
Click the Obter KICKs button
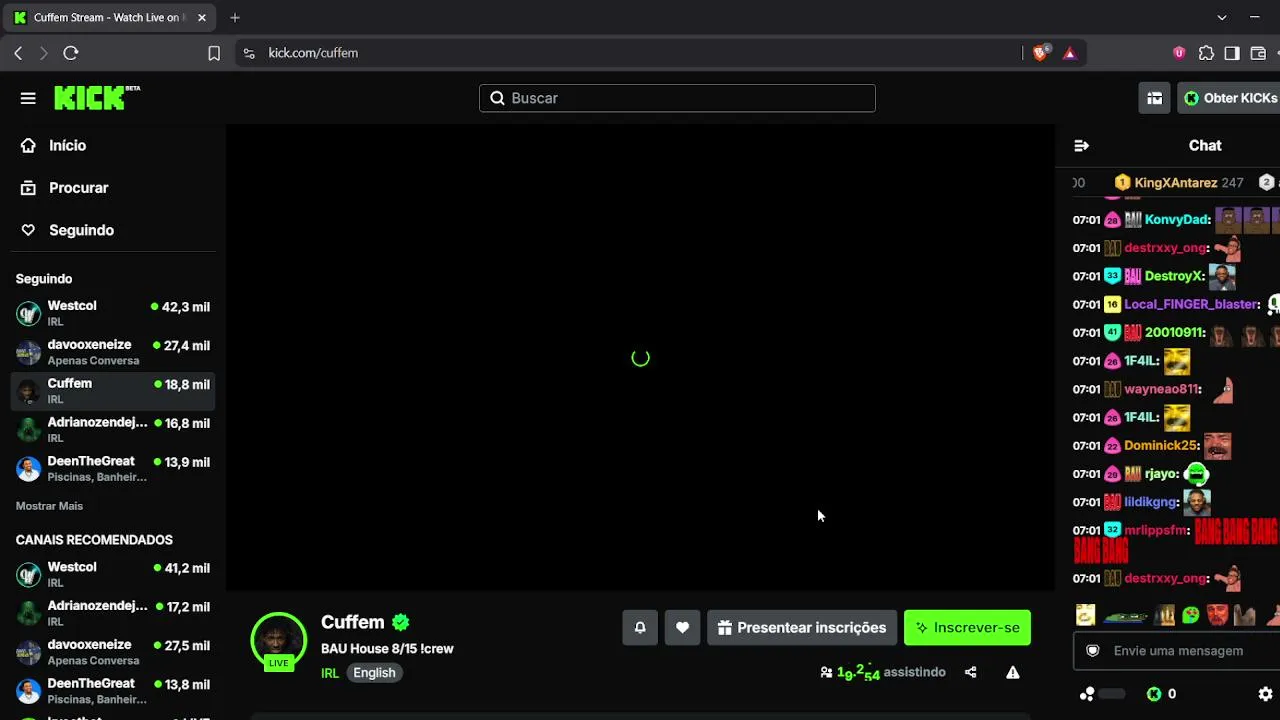[1229, 98]
